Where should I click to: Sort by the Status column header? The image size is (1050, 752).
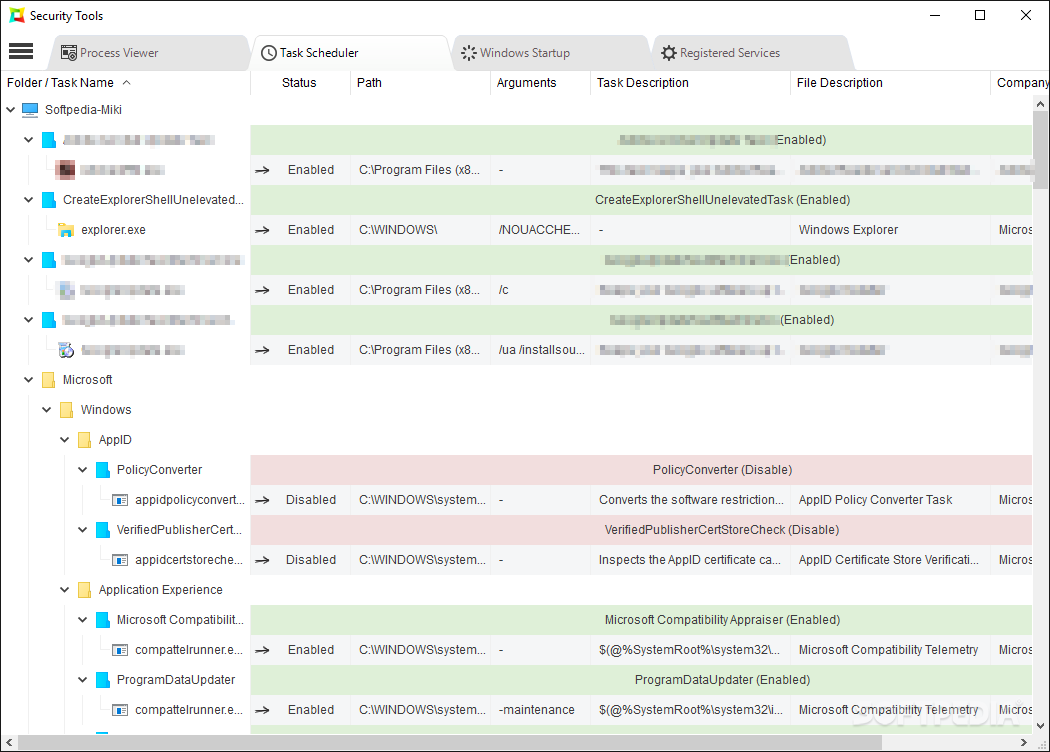click(x=300, y=83)
